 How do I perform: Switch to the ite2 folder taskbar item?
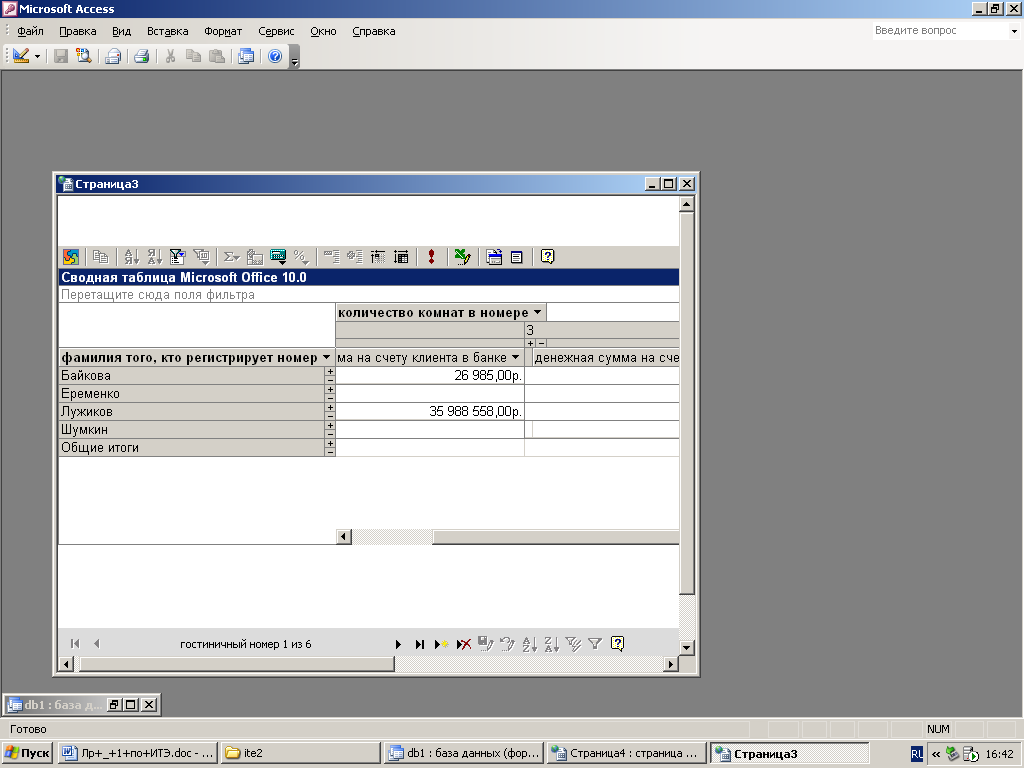click(300, 753)
